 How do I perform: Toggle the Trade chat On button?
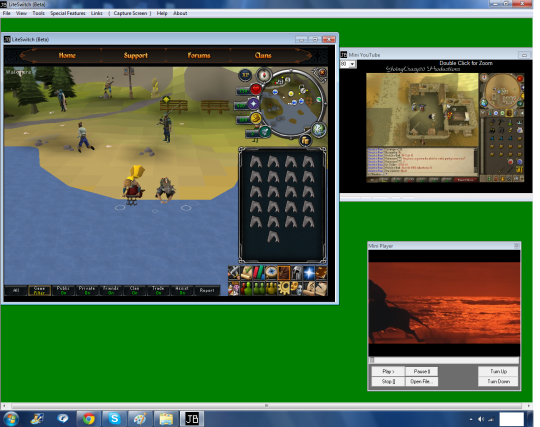coord(158,290)
